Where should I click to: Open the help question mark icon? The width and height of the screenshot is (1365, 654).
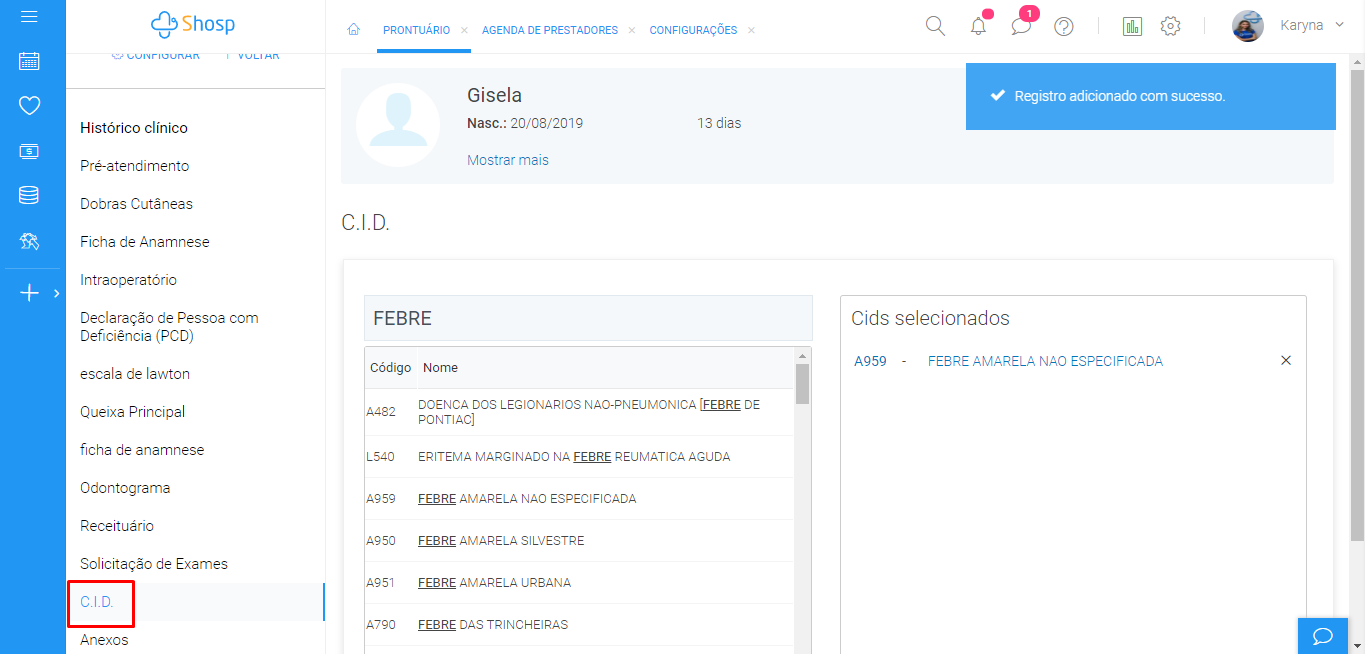[1064, 27]
